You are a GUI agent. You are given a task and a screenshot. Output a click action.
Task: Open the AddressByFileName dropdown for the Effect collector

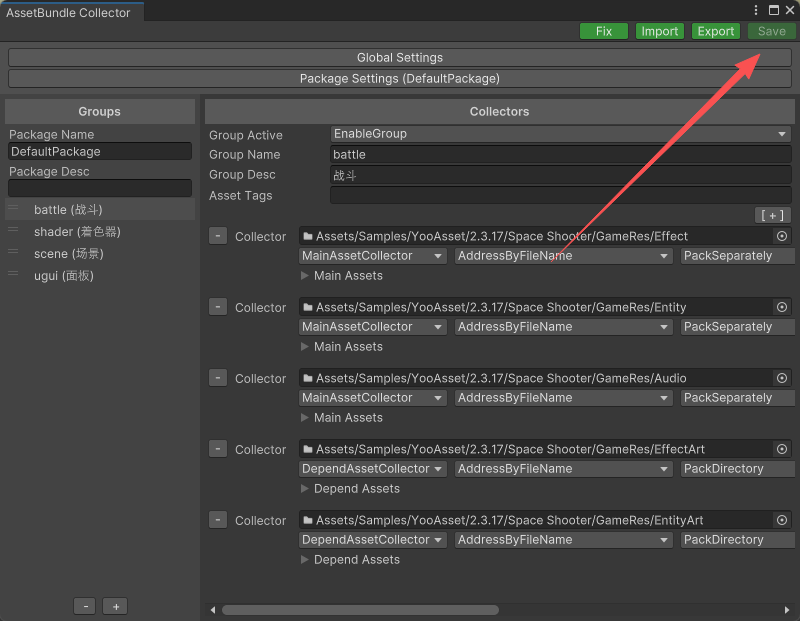pos(563,256)
